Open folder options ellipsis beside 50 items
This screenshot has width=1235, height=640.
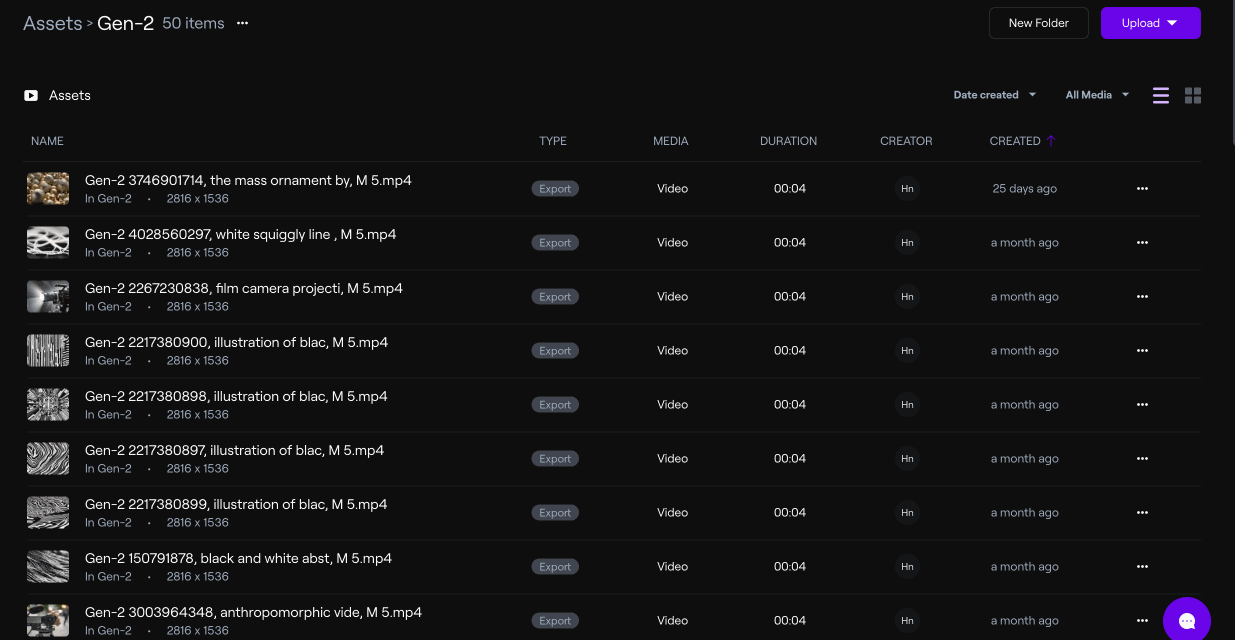[x=242, y=23]
